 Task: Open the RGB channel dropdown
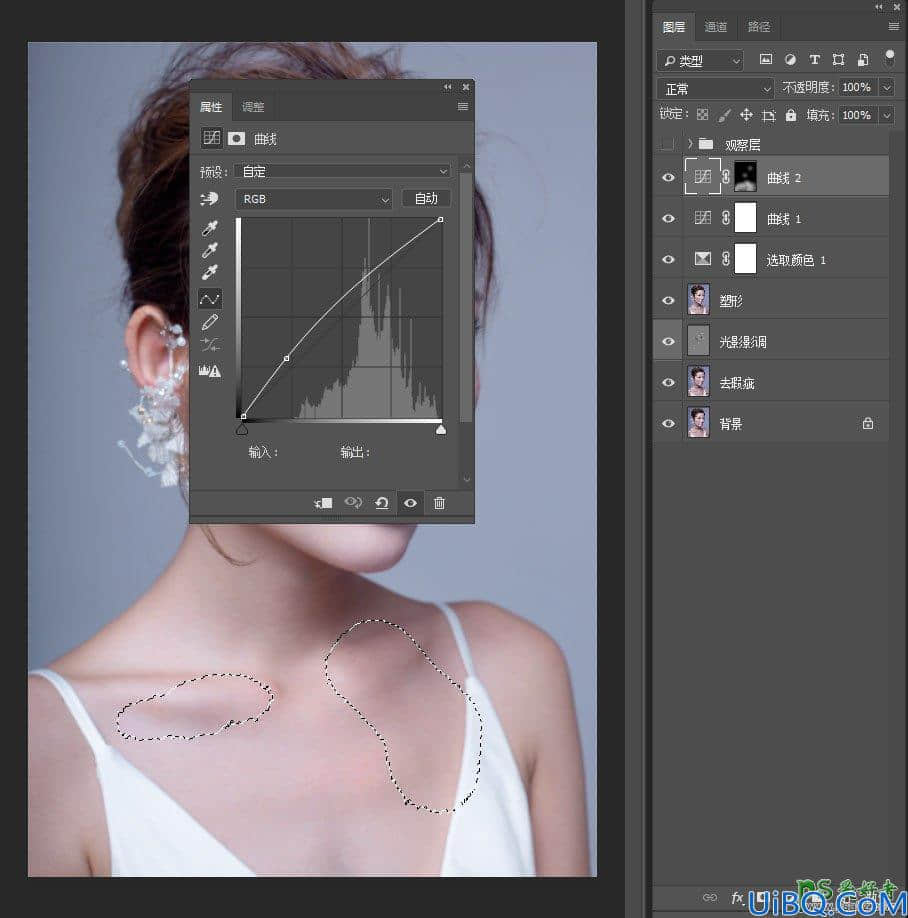pos(314,199)
